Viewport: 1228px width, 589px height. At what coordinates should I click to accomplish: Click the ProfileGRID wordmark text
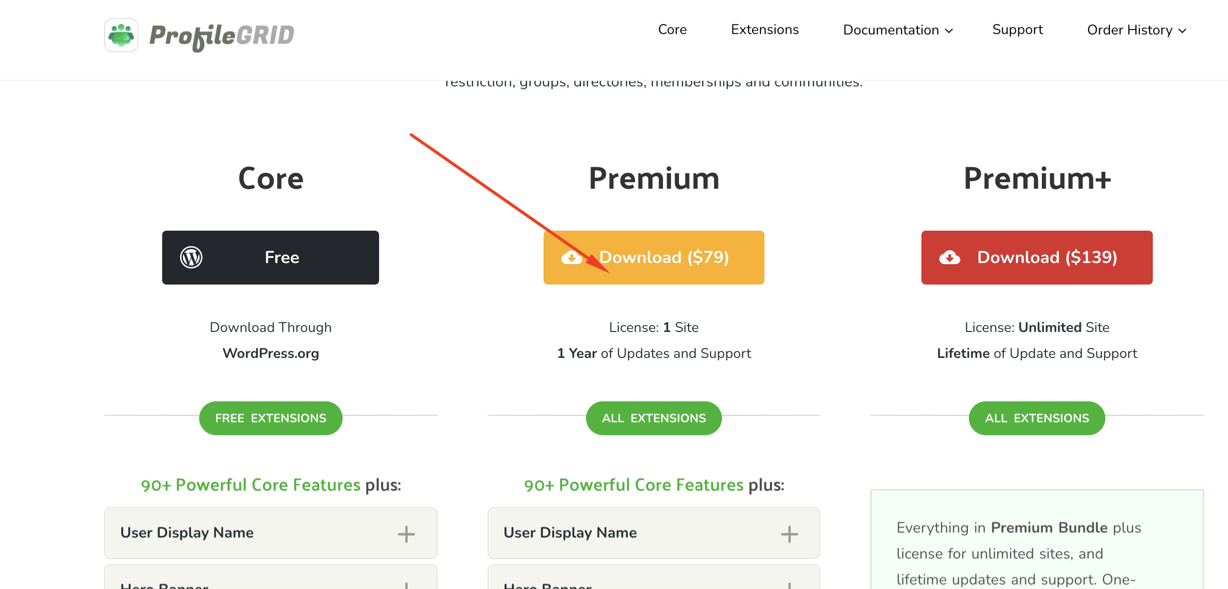click(x=222, y=36)
